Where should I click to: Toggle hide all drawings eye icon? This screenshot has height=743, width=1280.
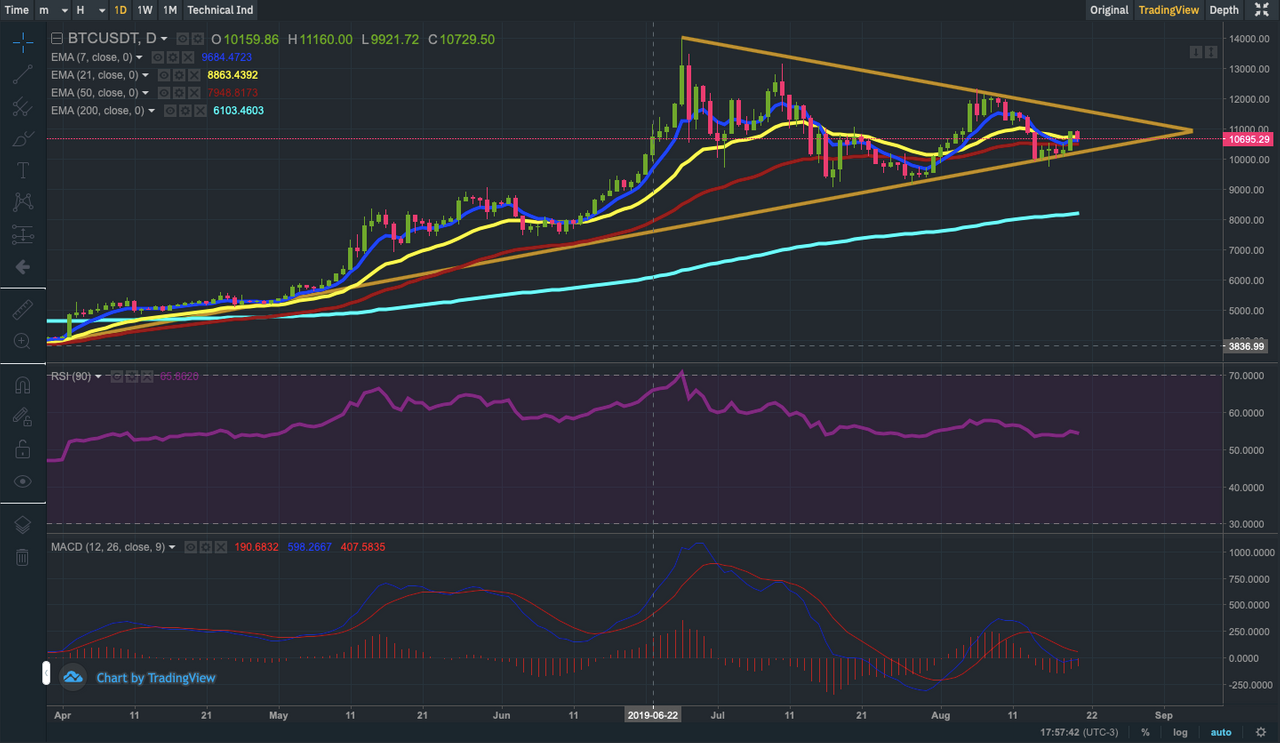tap(22, 481)
